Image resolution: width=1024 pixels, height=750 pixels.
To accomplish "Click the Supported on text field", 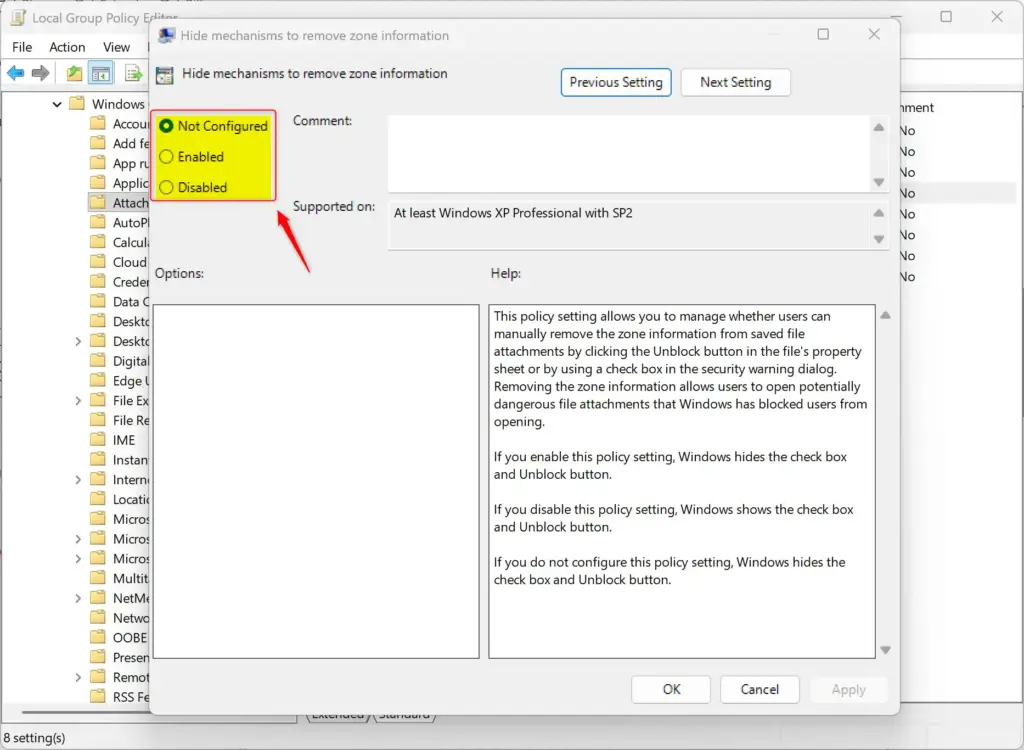I will 629,225.
